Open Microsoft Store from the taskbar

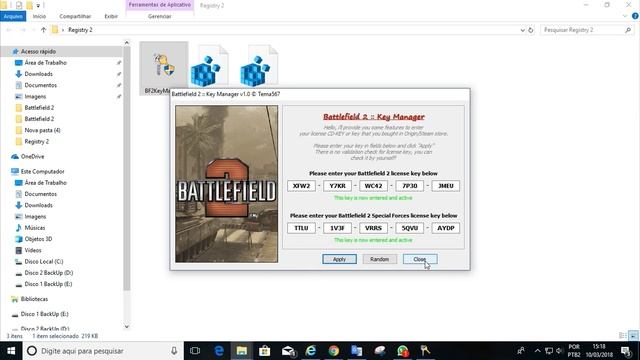pyautogui.click(x=264, y=351)
